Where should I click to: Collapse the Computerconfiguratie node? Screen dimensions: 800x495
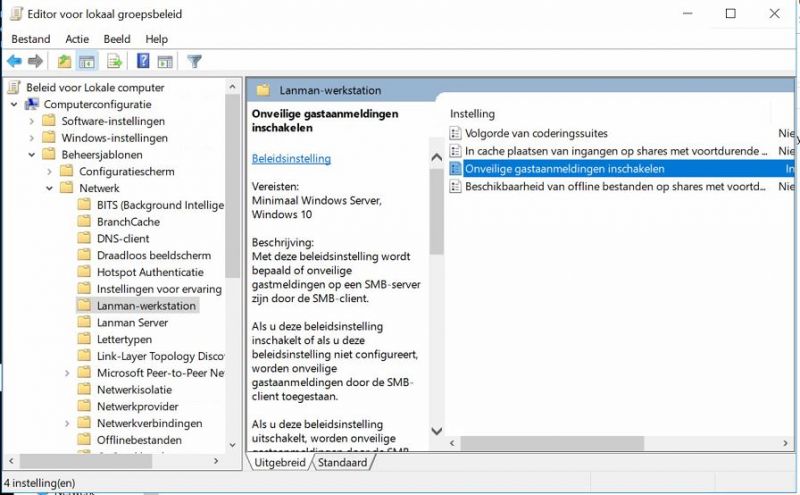(x=14, y=104)
